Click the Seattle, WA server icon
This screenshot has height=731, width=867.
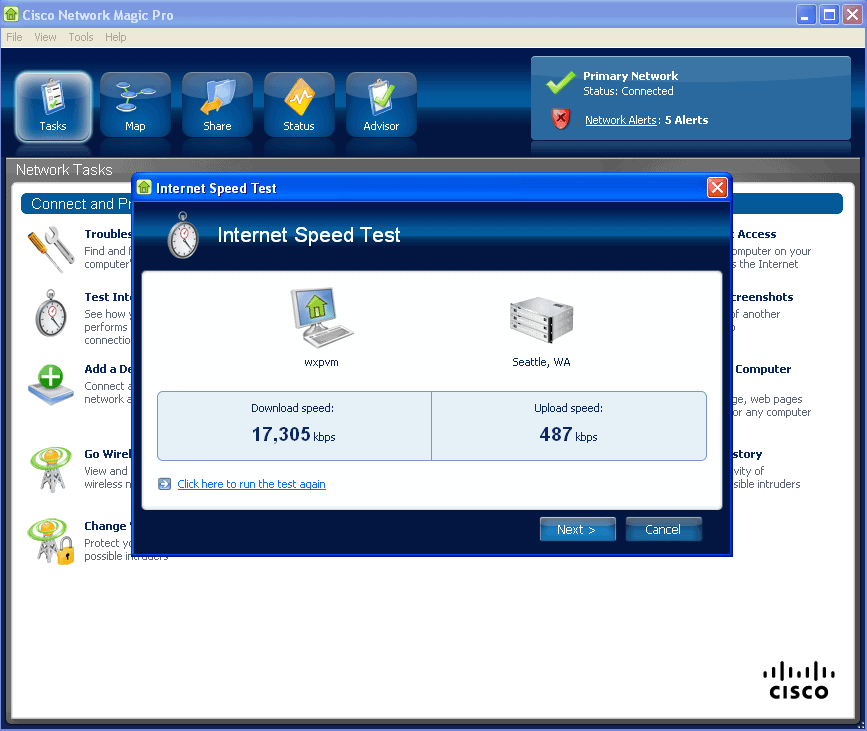[x=541, y=320]
